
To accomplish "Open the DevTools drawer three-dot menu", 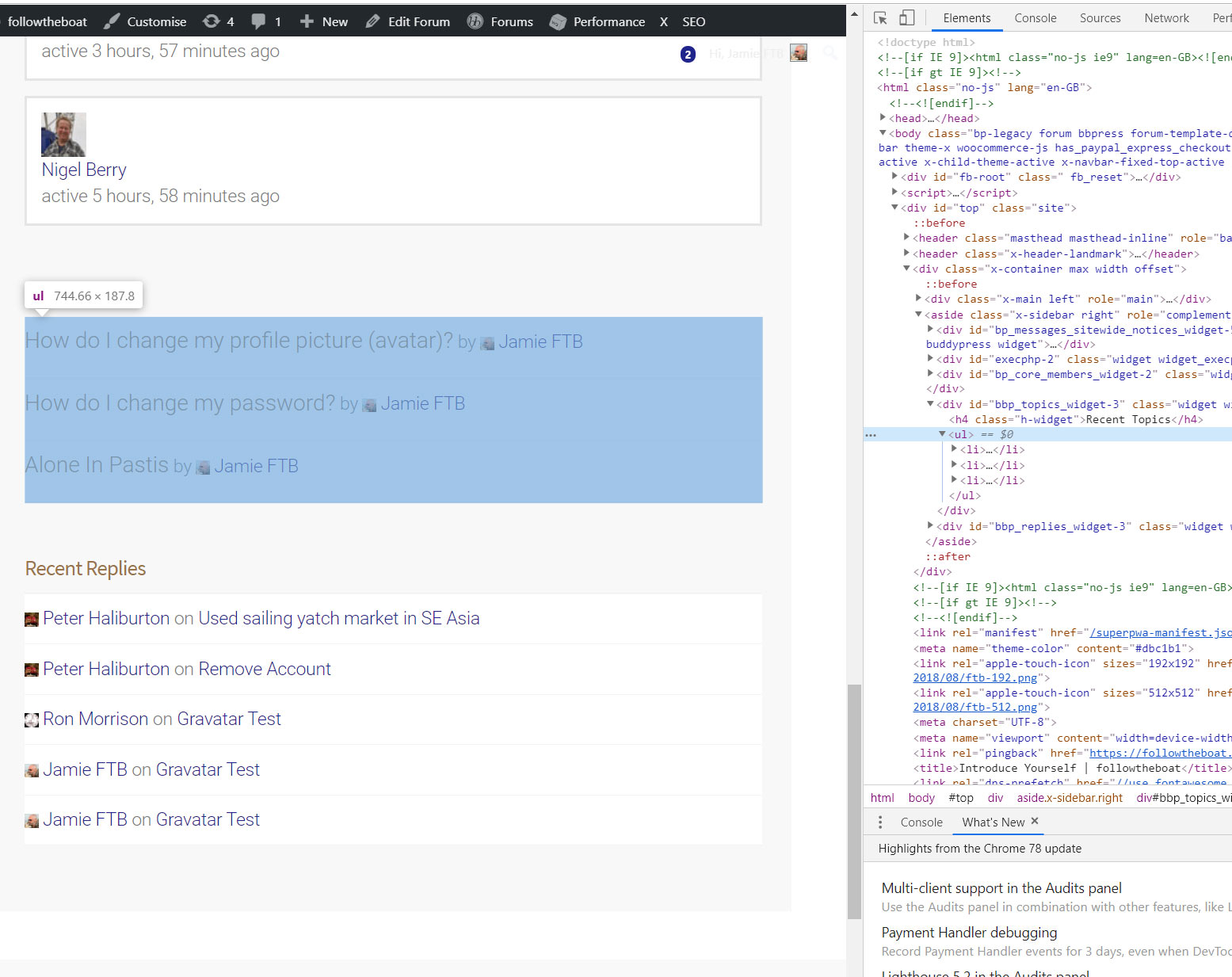I will point(880,822).
